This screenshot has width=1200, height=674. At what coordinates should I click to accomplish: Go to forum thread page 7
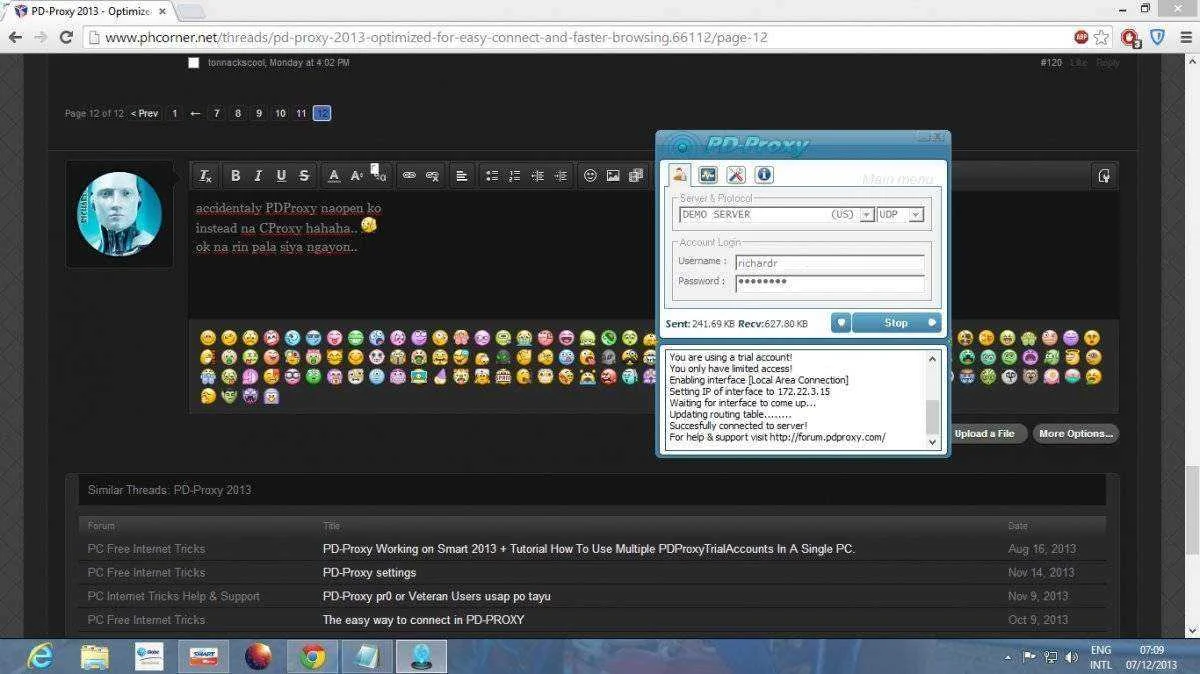click(x=216, y=113)
